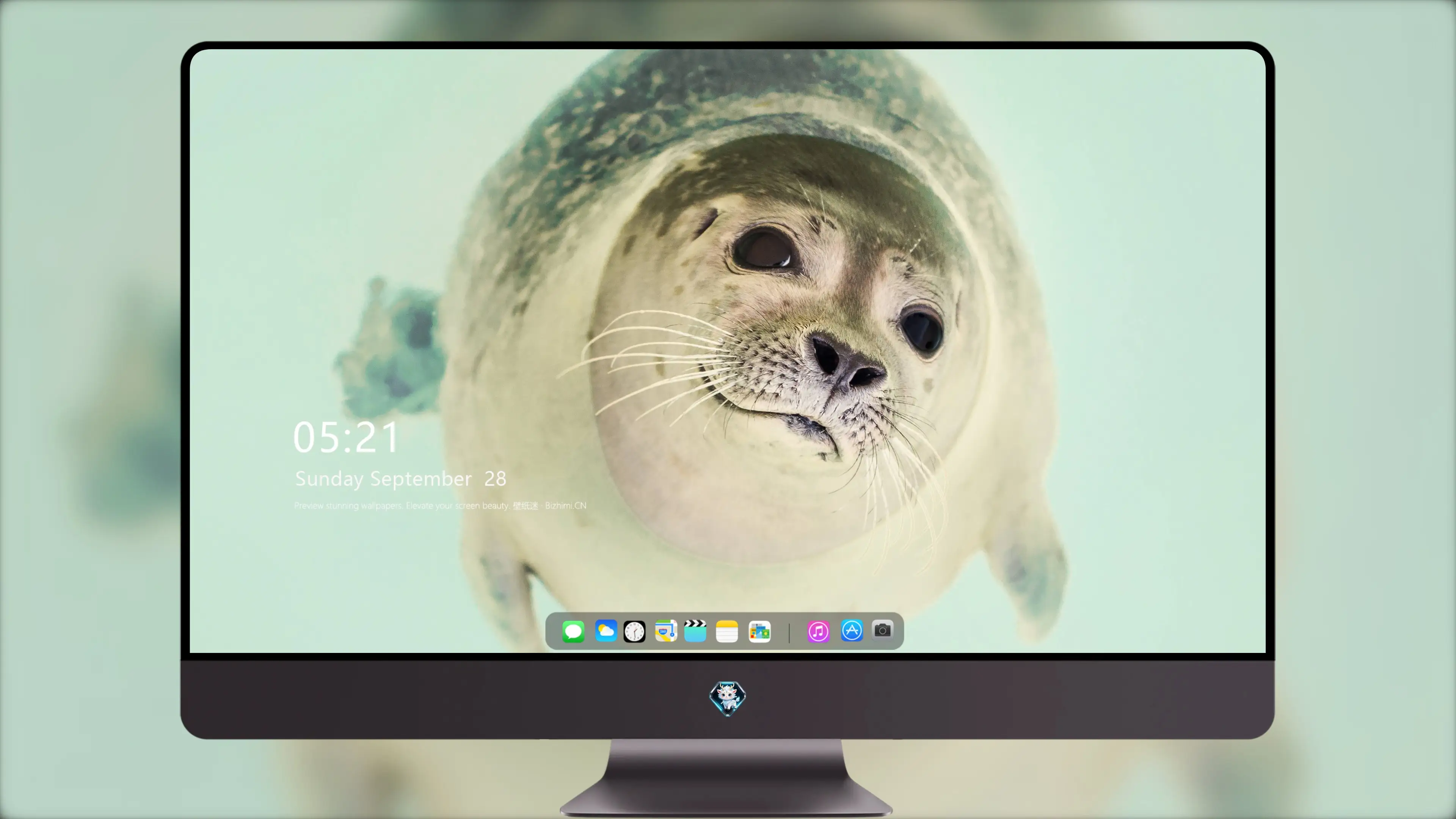Launch the Clock app from dock

pyautogui.click(x=634, y=631)
